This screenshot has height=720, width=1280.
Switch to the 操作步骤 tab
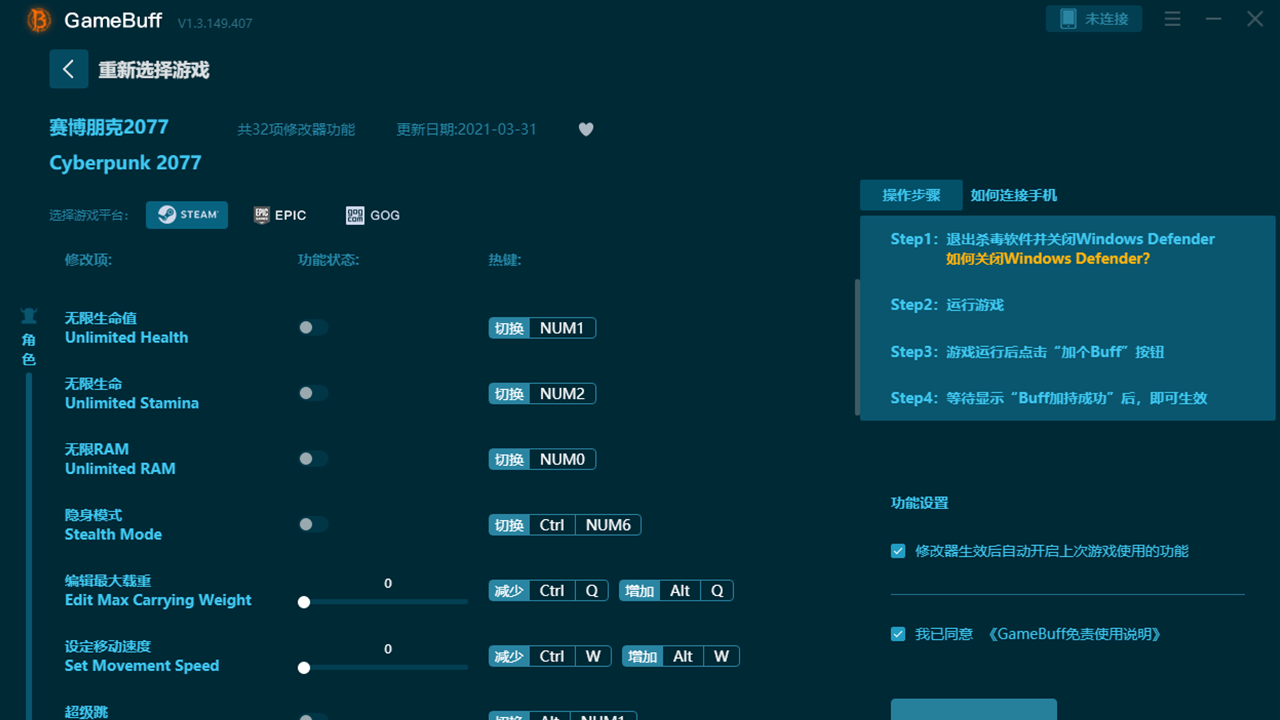911,195
